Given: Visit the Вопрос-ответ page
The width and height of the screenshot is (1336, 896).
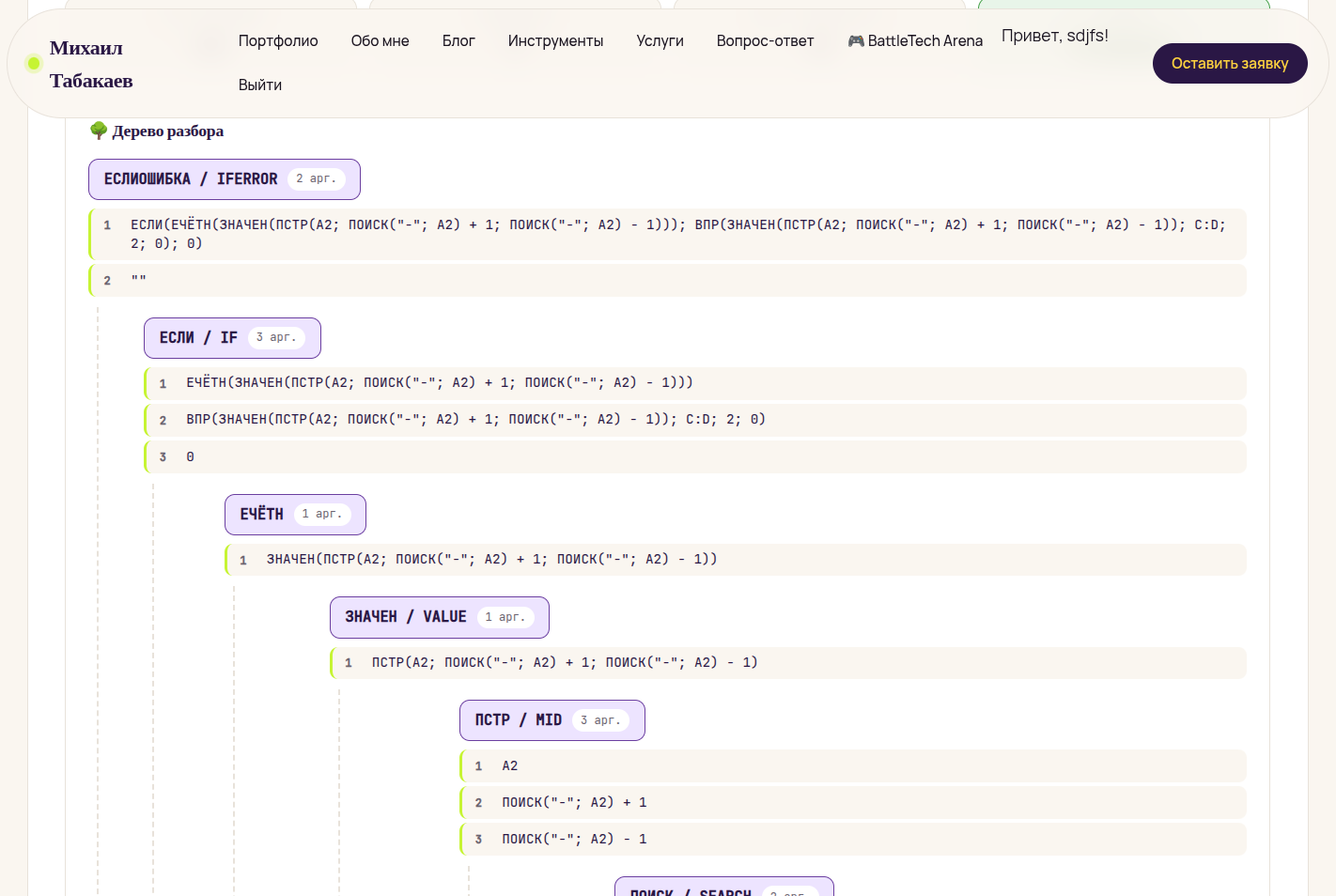Looking at the screenshot, I should point(765,41).
